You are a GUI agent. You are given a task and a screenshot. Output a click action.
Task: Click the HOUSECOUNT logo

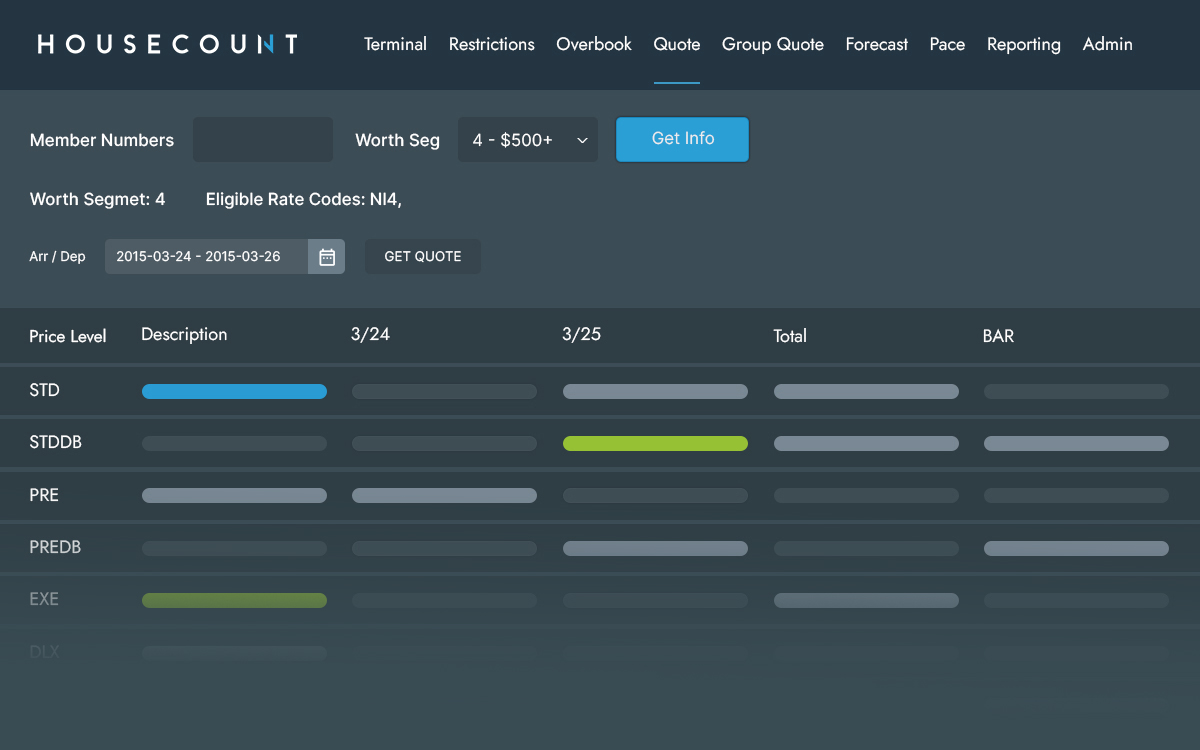coord(167,44)
